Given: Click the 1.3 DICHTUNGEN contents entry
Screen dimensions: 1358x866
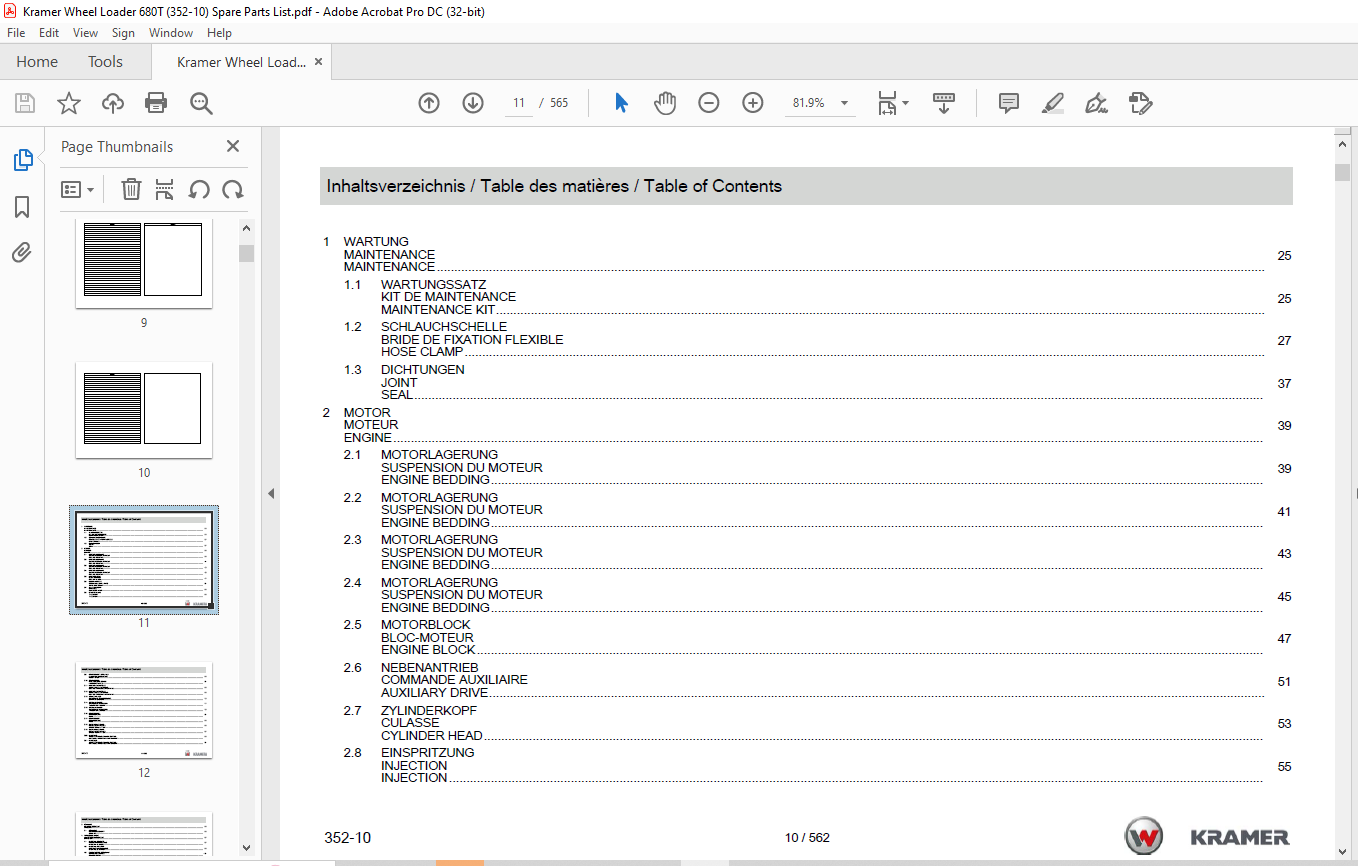Looking at the screenshot, I should (817, 382).
